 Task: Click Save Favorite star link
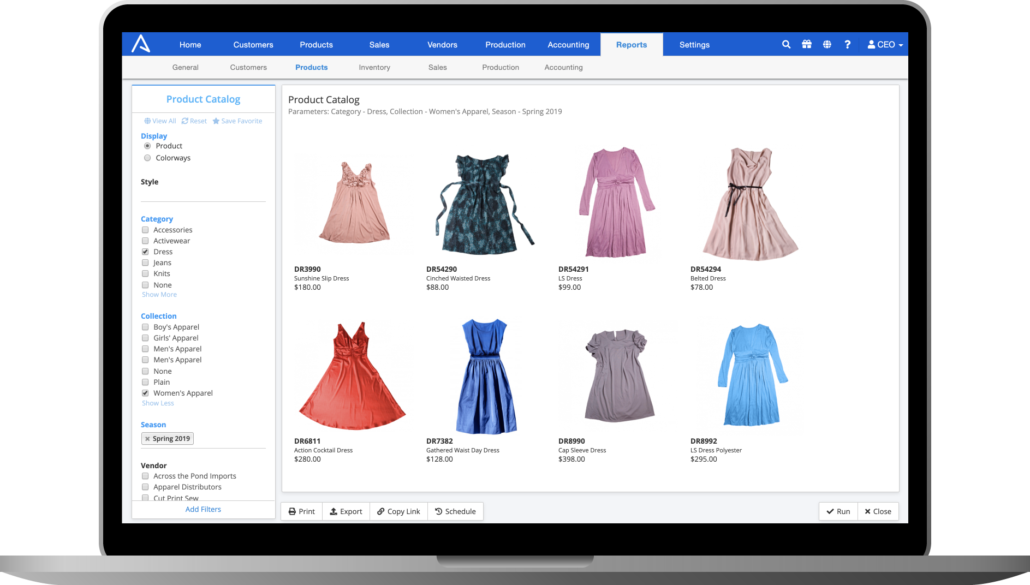[237, 121]
